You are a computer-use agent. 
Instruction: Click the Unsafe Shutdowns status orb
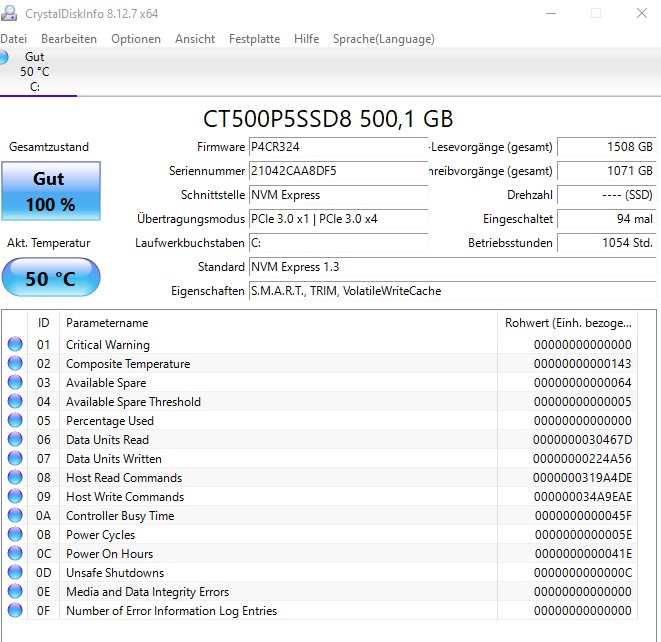[x=15, y=572]
